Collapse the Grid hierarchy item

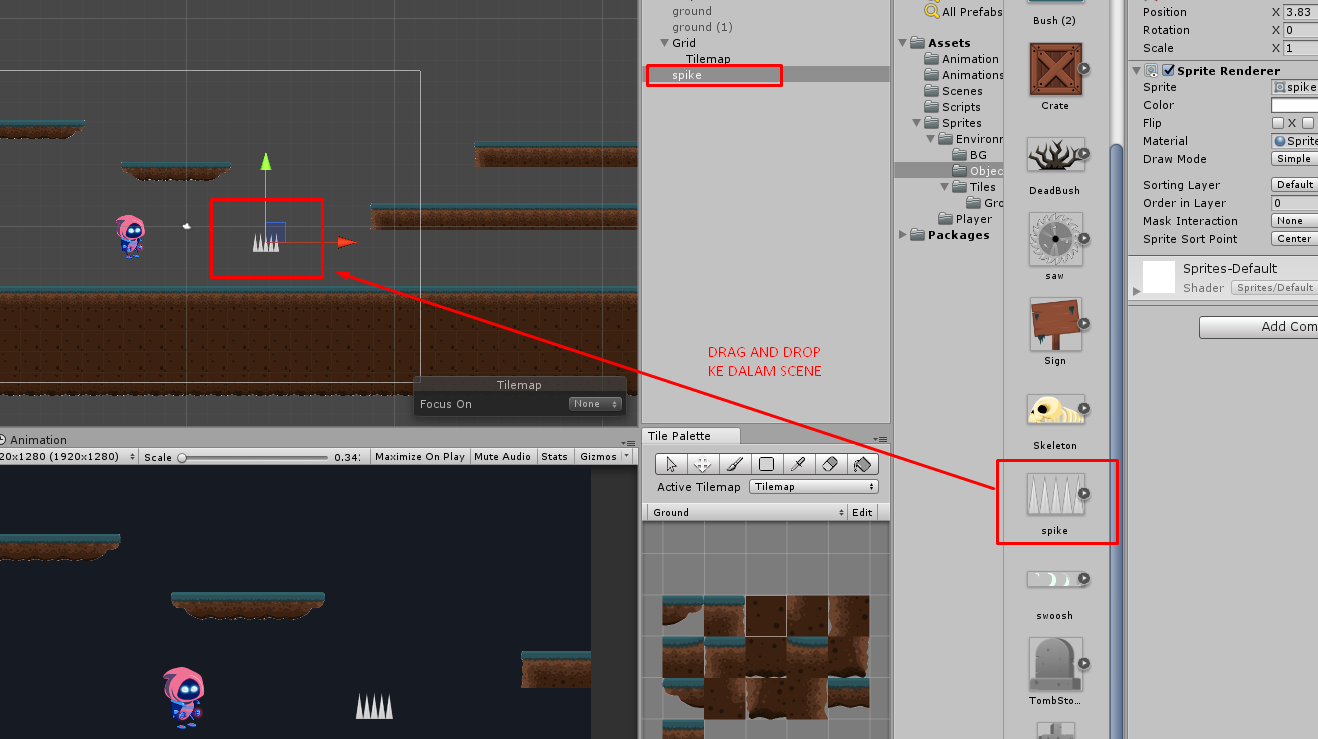click(664, 43)
